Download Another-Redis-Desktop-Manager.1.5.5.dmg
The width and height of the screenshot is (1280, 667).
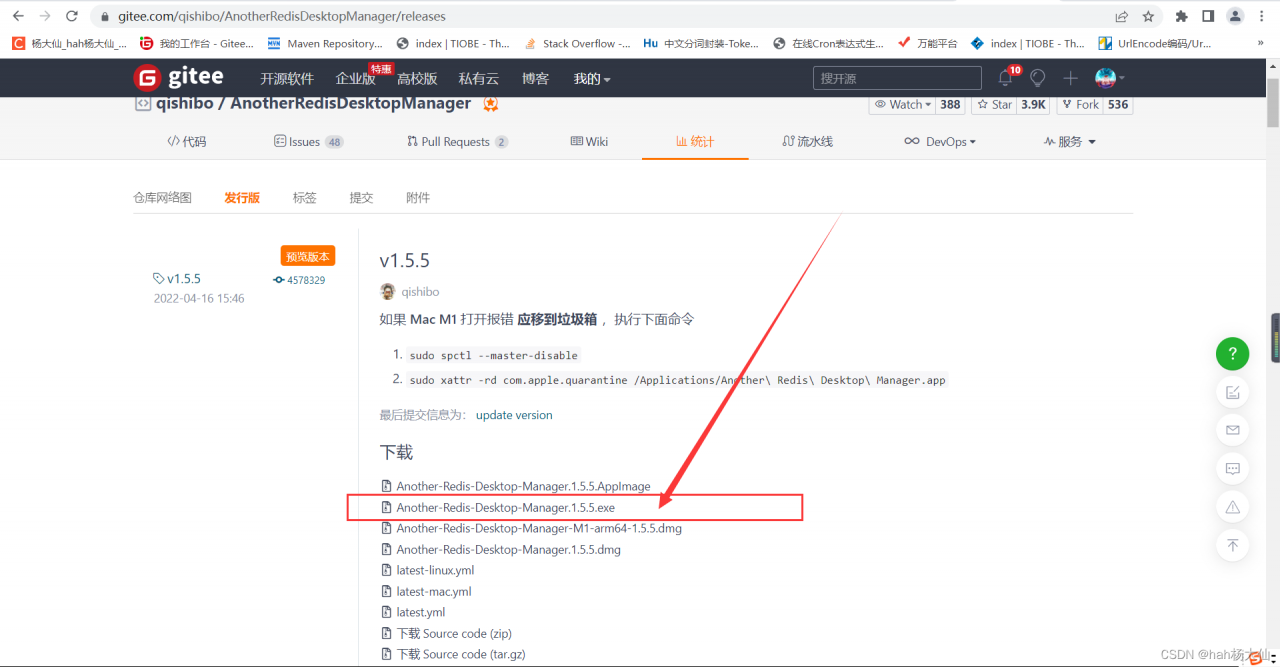pyautogui.click(x=508, y=550)
